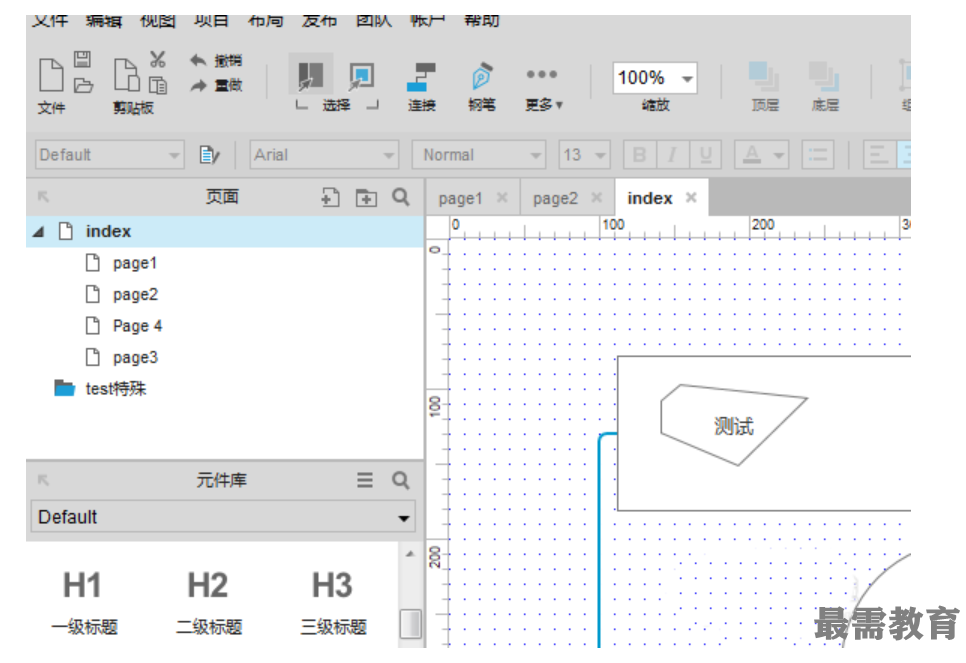
Task: Select the H1 一级标题 widget
Action: [x=83, y=601]
